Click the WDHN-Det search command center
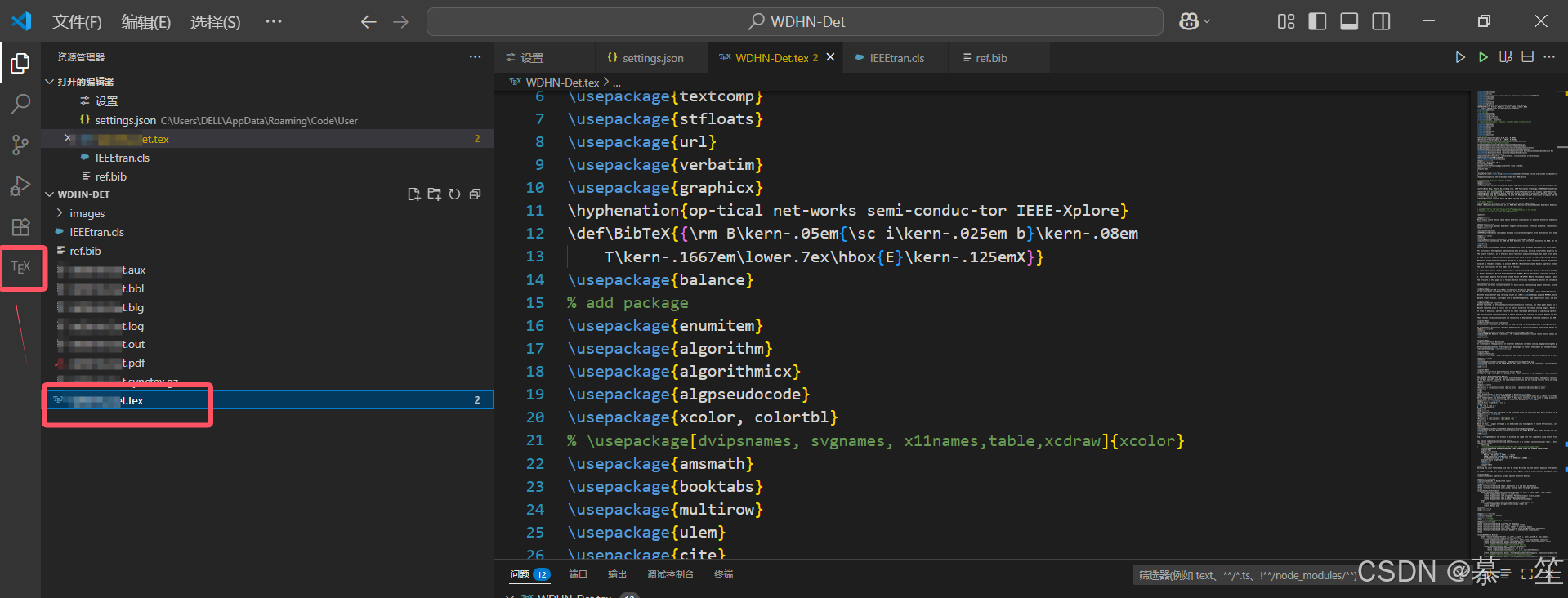The height and width of the screenshot is (598, 1568). click(x=795, y=22)
